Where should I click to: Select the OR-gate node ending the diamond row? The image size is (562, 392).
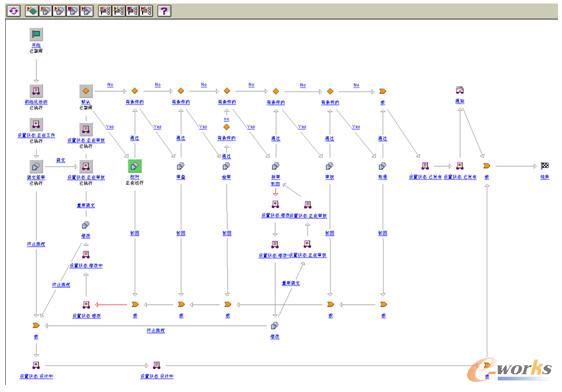(x=382, y=91)
